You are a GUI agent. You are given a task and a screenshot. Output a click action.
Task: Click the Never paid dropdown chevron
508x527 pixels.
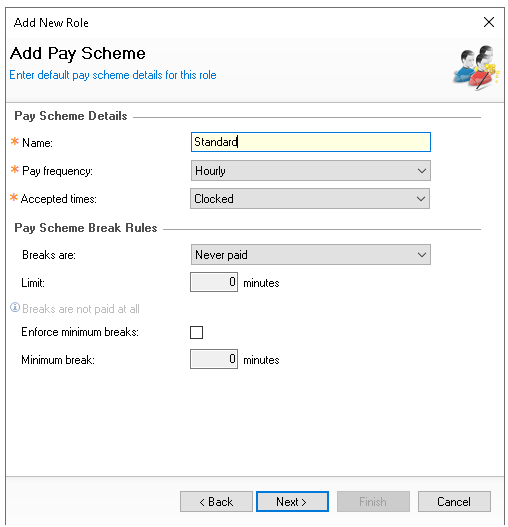click(422, 255)
